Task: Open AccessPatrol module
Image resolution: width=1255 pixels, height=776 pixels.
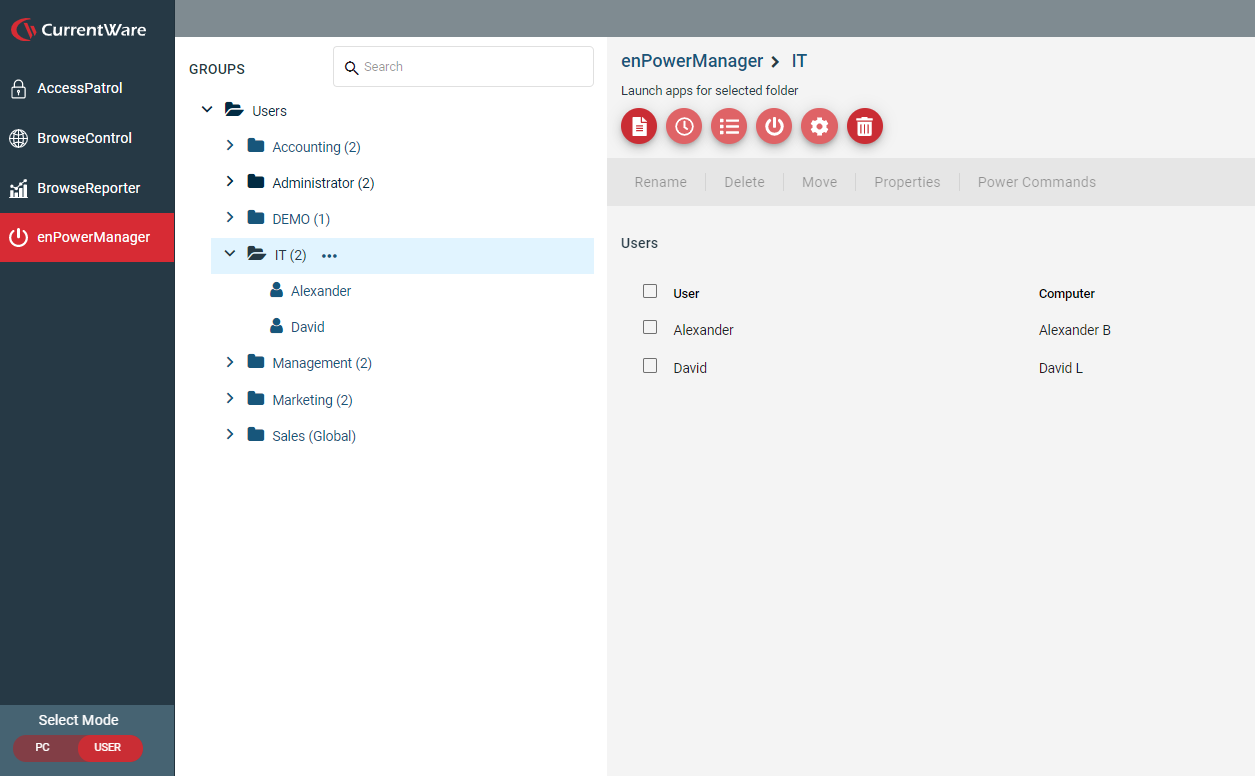Action: click(87, 89)
